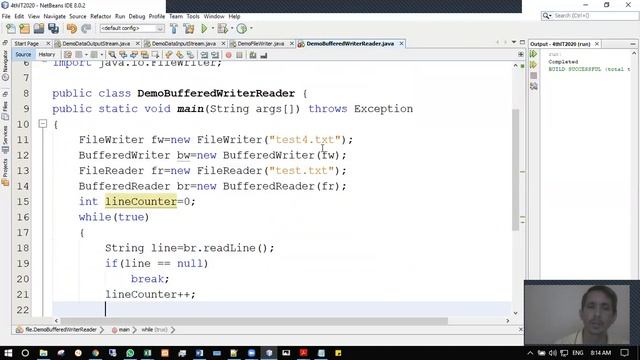Click the Stop Macro Recording icon
The image size is (640, 360).
point(240,55)
